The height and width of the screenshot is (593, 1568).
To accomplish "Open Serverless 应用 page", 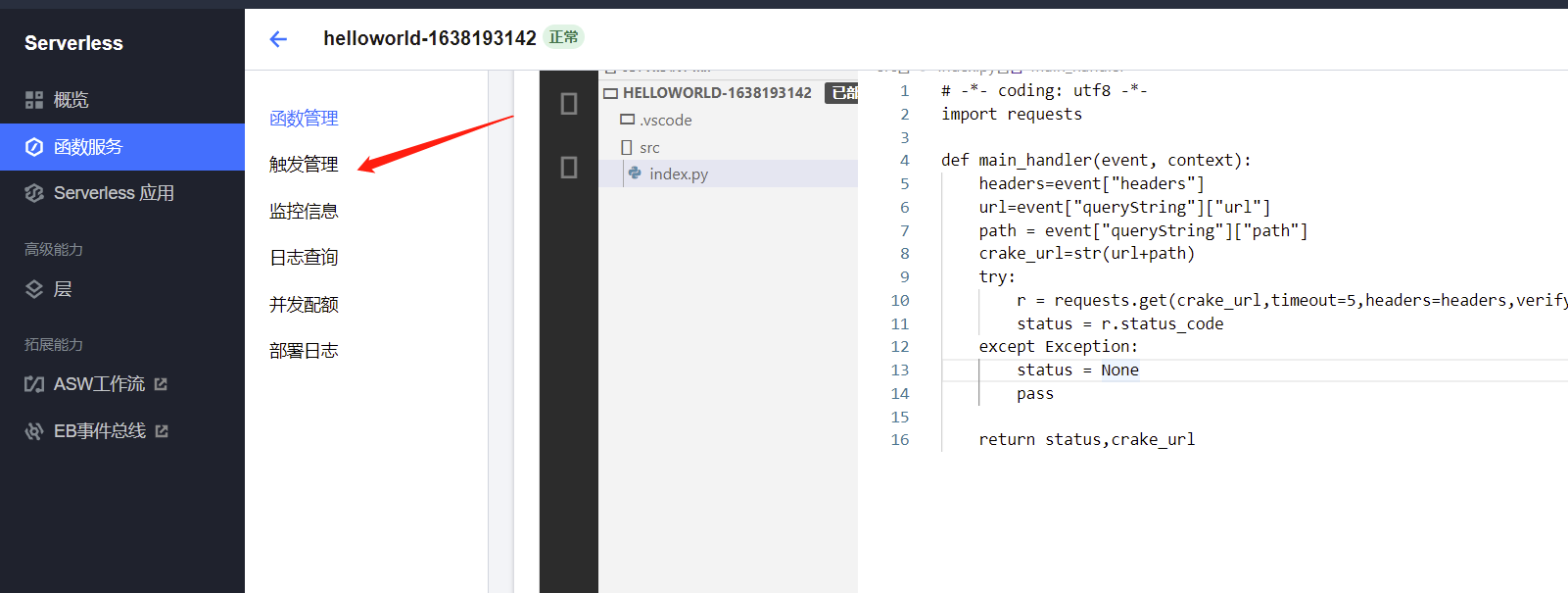I will pos(114,193).
